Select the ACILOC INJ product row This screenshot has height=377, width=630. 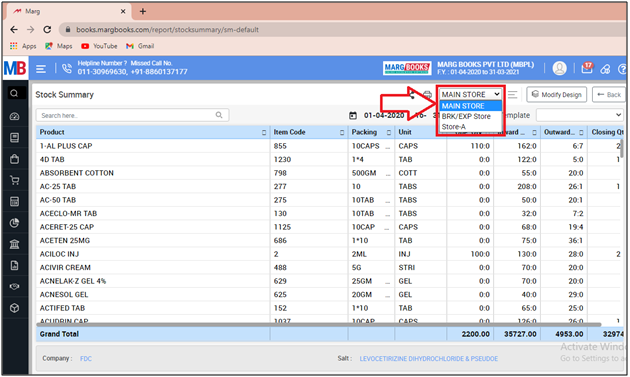tap(329, 254)
